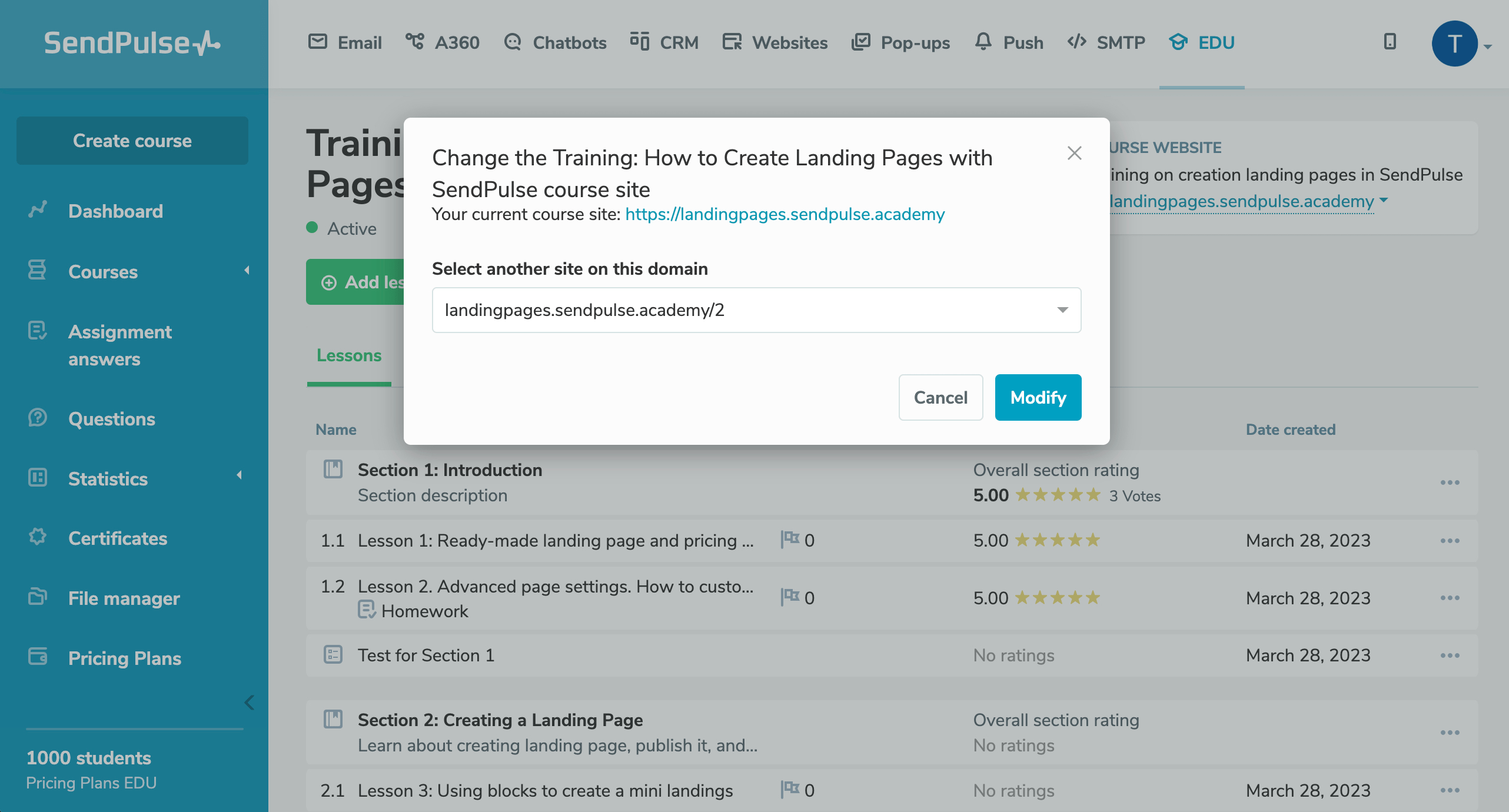The image size is (1509, 812).
Task: Click the Certificates badge icon
Action: point(38,537)
